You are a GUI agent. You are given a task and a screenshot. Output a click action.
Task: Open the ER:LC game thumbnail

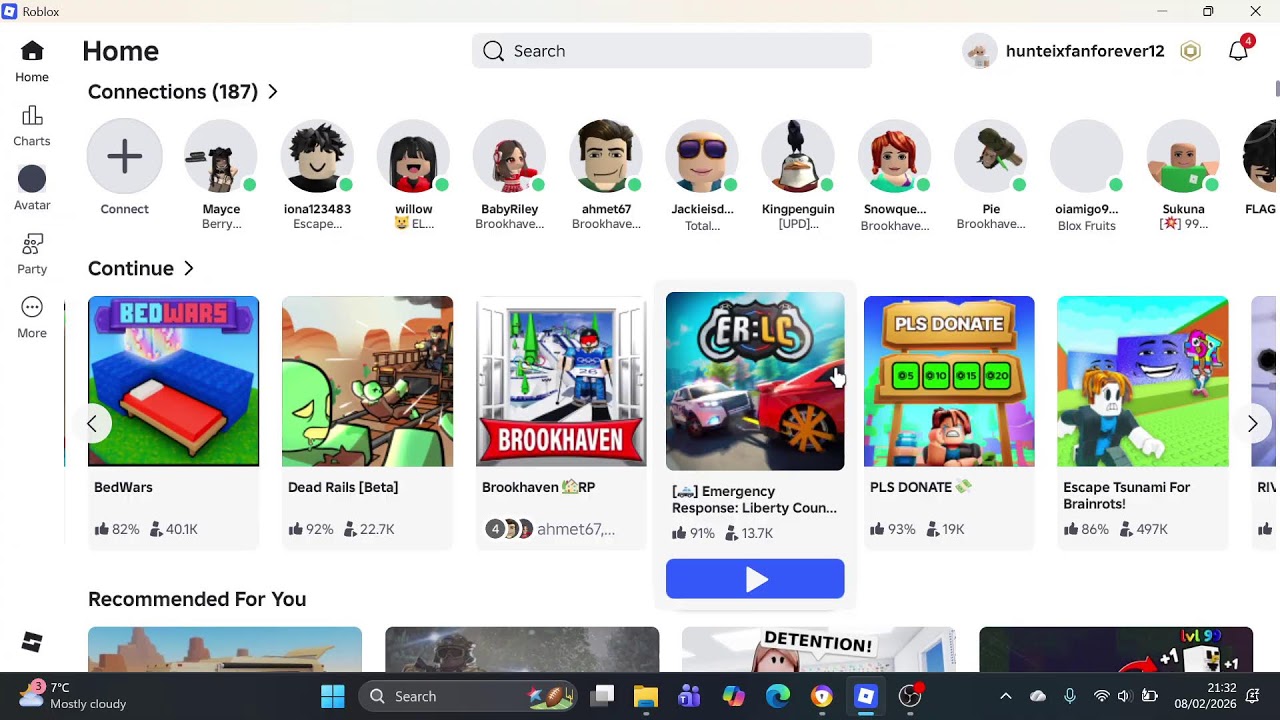(x=755, y=381)
